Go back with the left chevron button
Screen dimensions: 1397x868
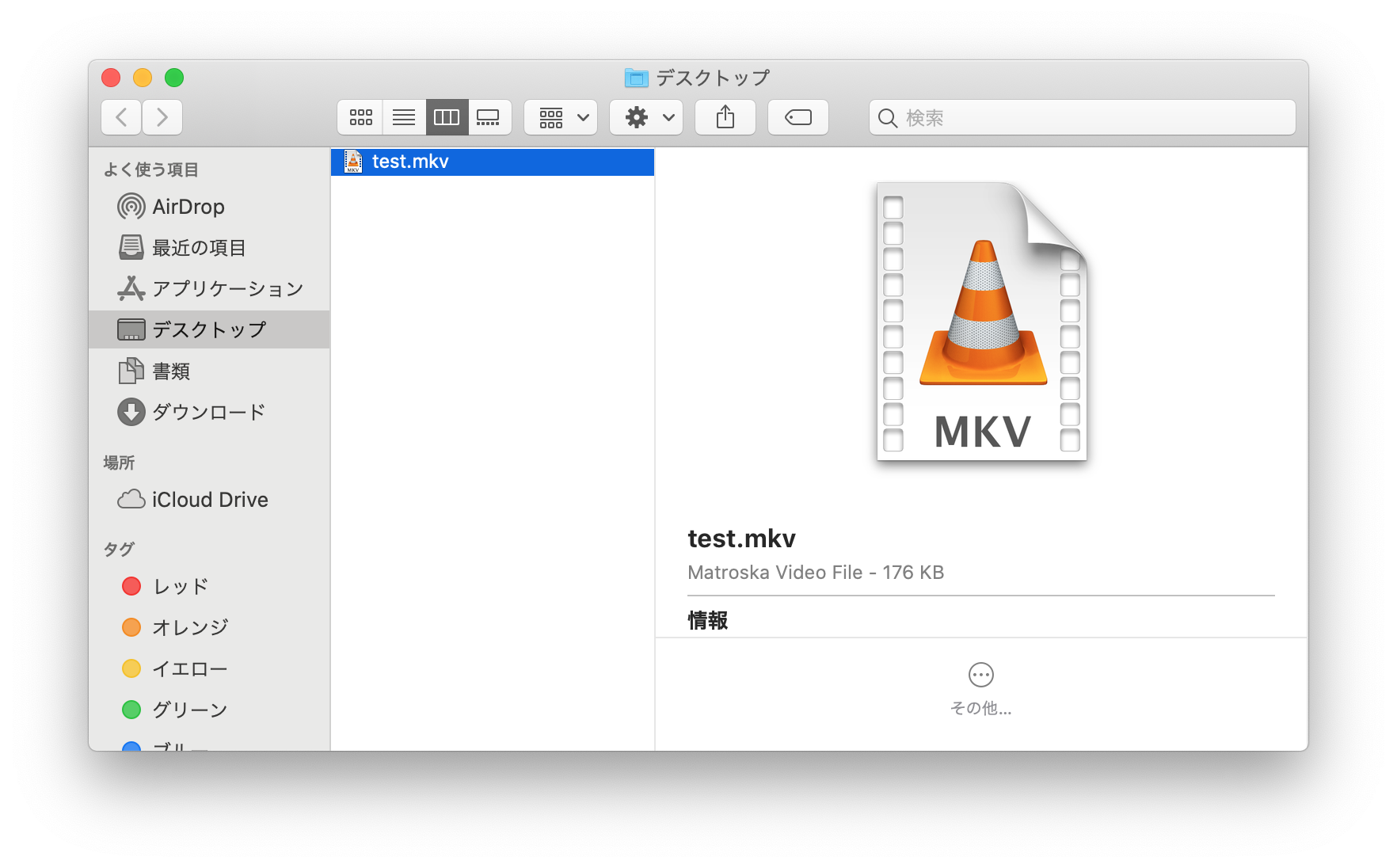click(121, 117)
